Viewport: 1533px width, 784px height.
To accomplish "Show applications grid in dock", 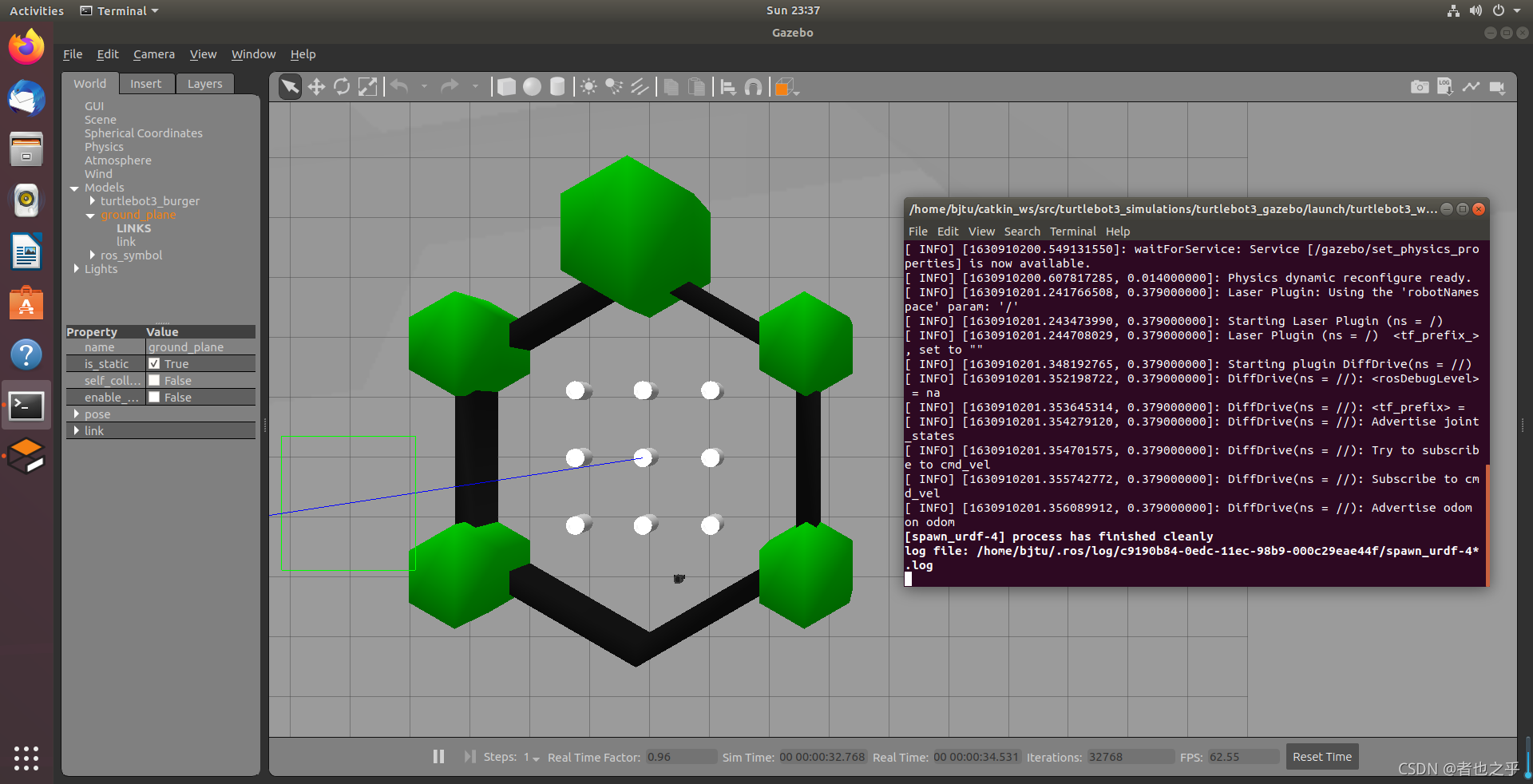I will pyautogui.click(x=26, y=758).
